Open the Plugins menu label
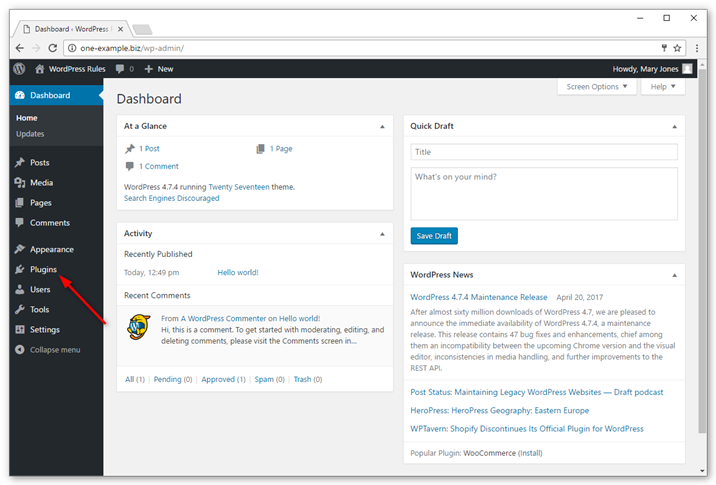The width and height of the screenshot is (716, 485). tap(43, 269)
